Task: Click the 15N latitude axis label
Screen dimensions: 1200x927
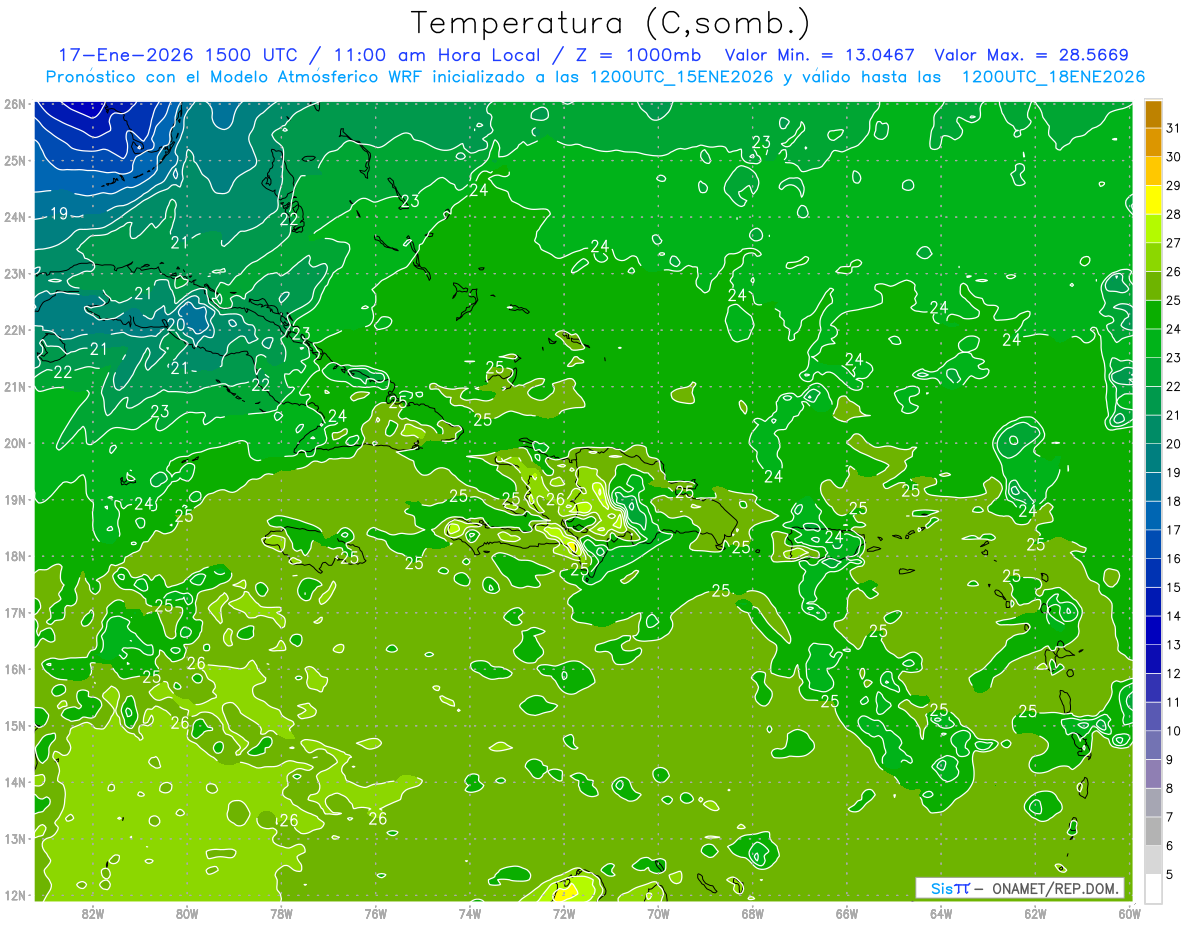Action: [14, 725]
